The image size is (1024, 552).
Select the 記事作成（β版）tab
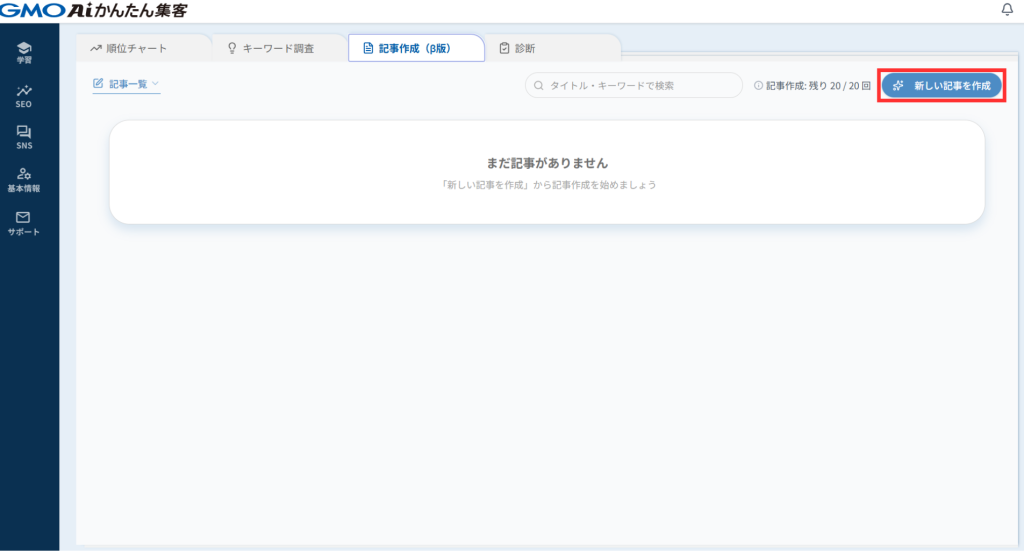pyautogui.click(x=415, y=48)
